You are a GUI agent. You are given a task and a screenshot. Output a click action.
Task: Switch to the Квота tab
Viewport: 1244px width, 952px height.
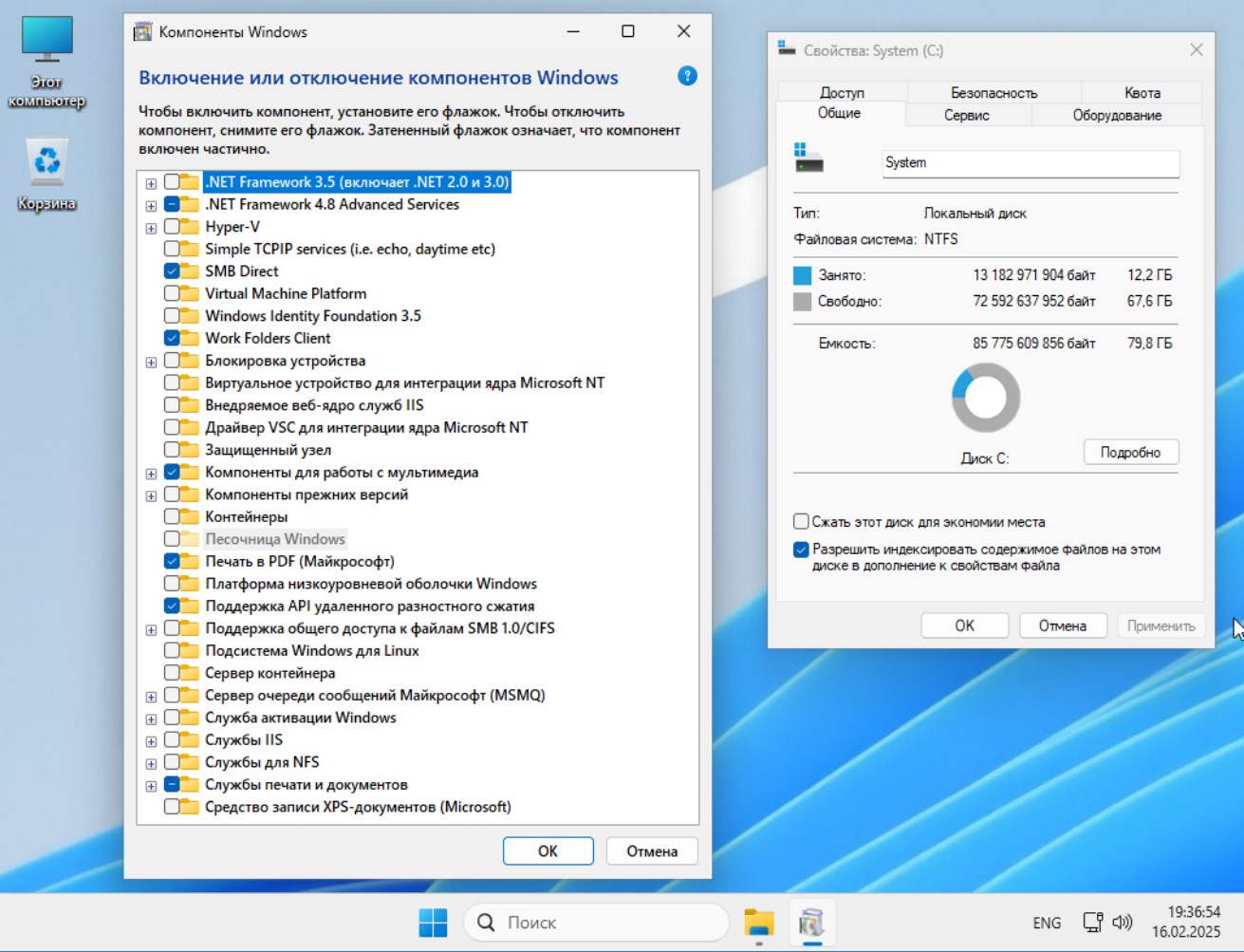click(1142, 92)
